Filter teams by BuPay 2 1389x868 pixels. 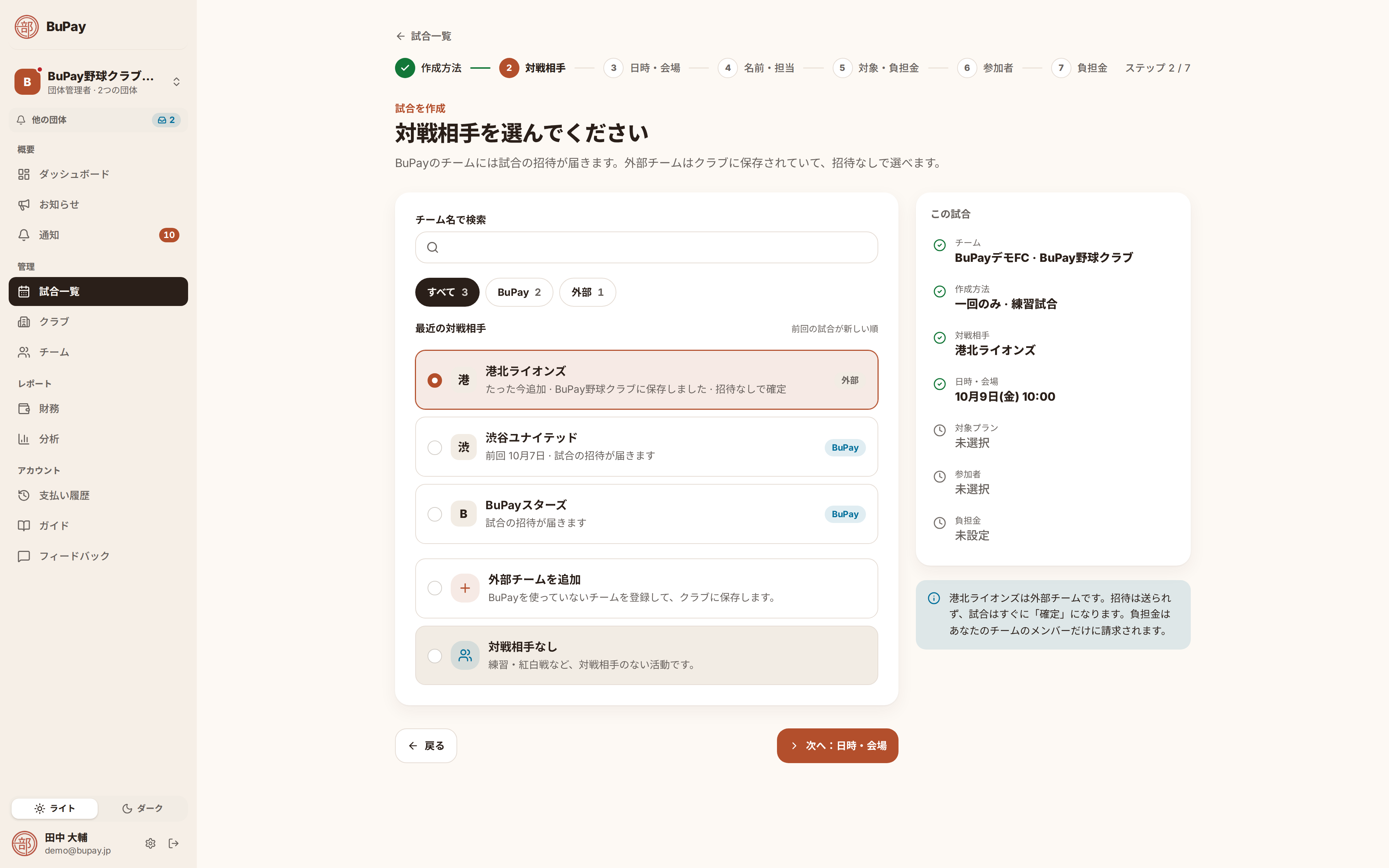[x=519, y=292]
